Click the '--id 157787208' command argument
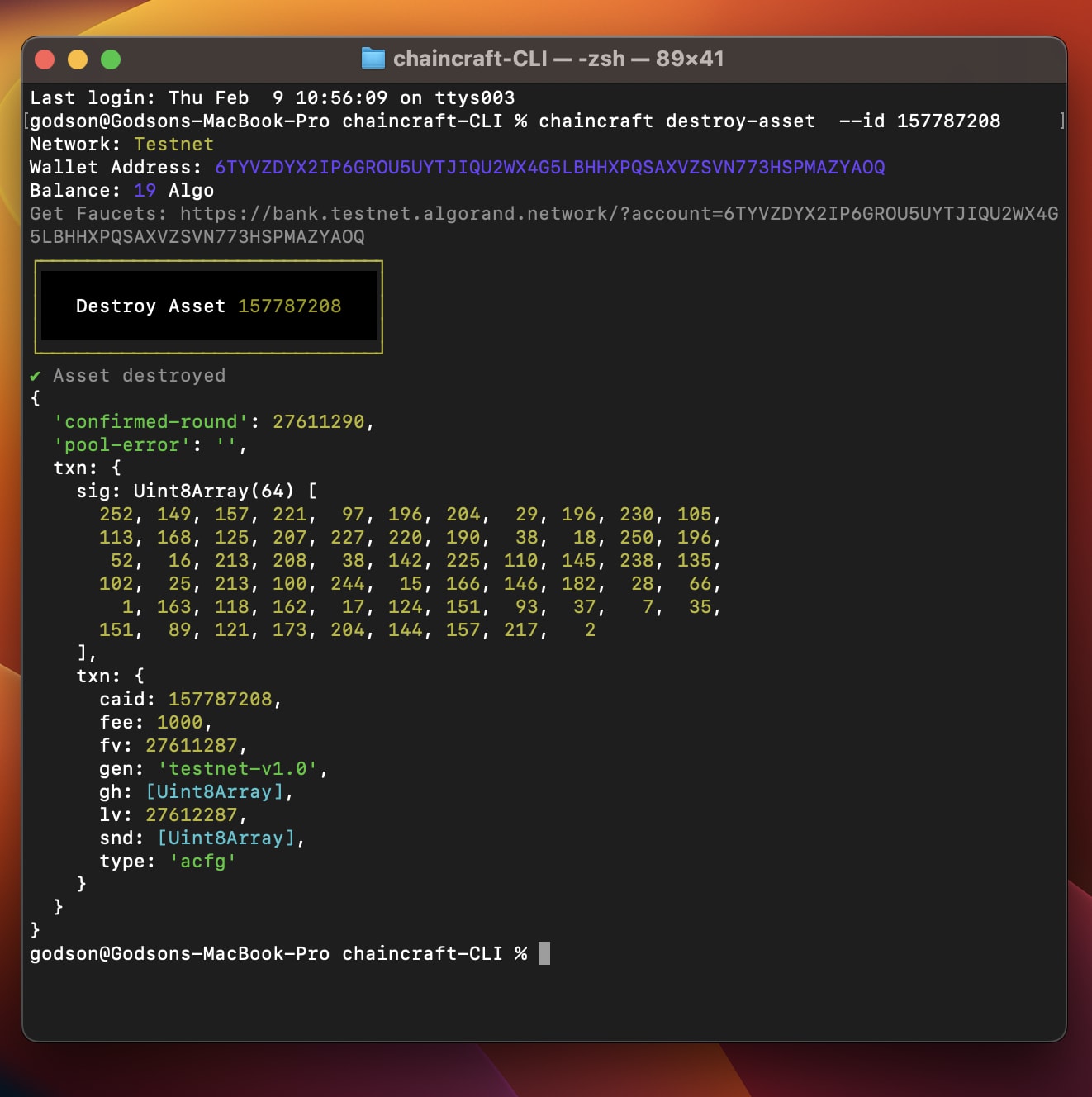 tap(919, 121)
